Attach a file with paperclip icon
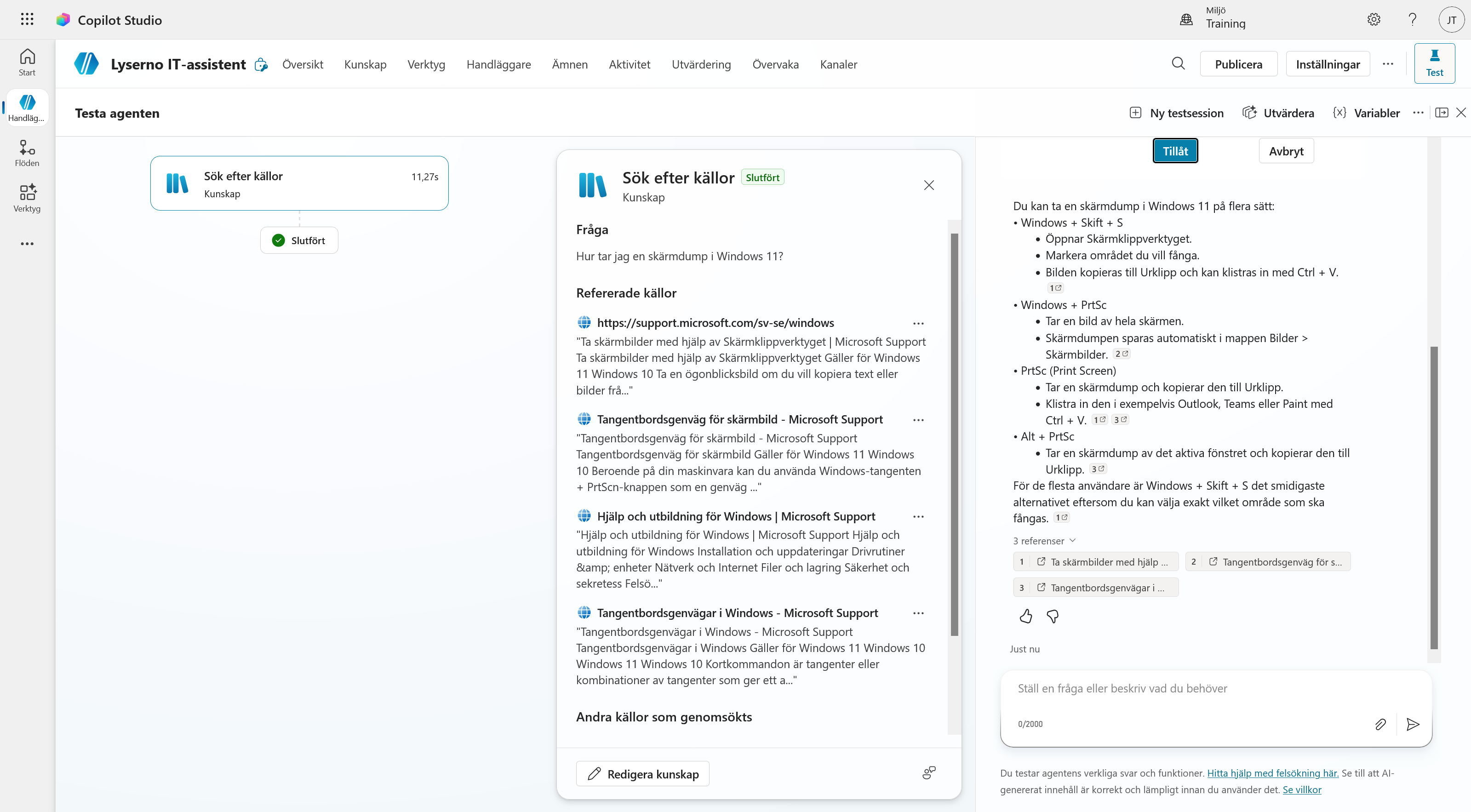 [x=1380, y=724]
